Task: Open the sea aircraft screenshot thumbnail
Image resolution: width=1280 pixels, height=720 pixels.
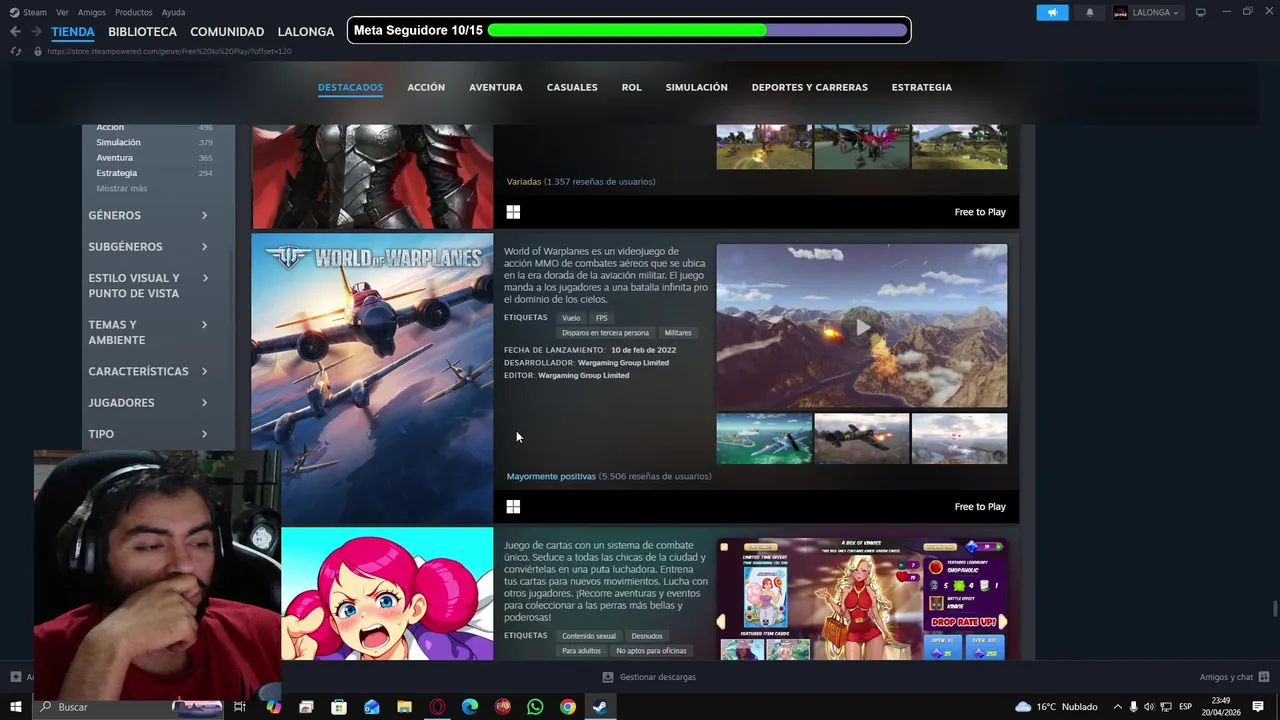Action: coord(764,438)
